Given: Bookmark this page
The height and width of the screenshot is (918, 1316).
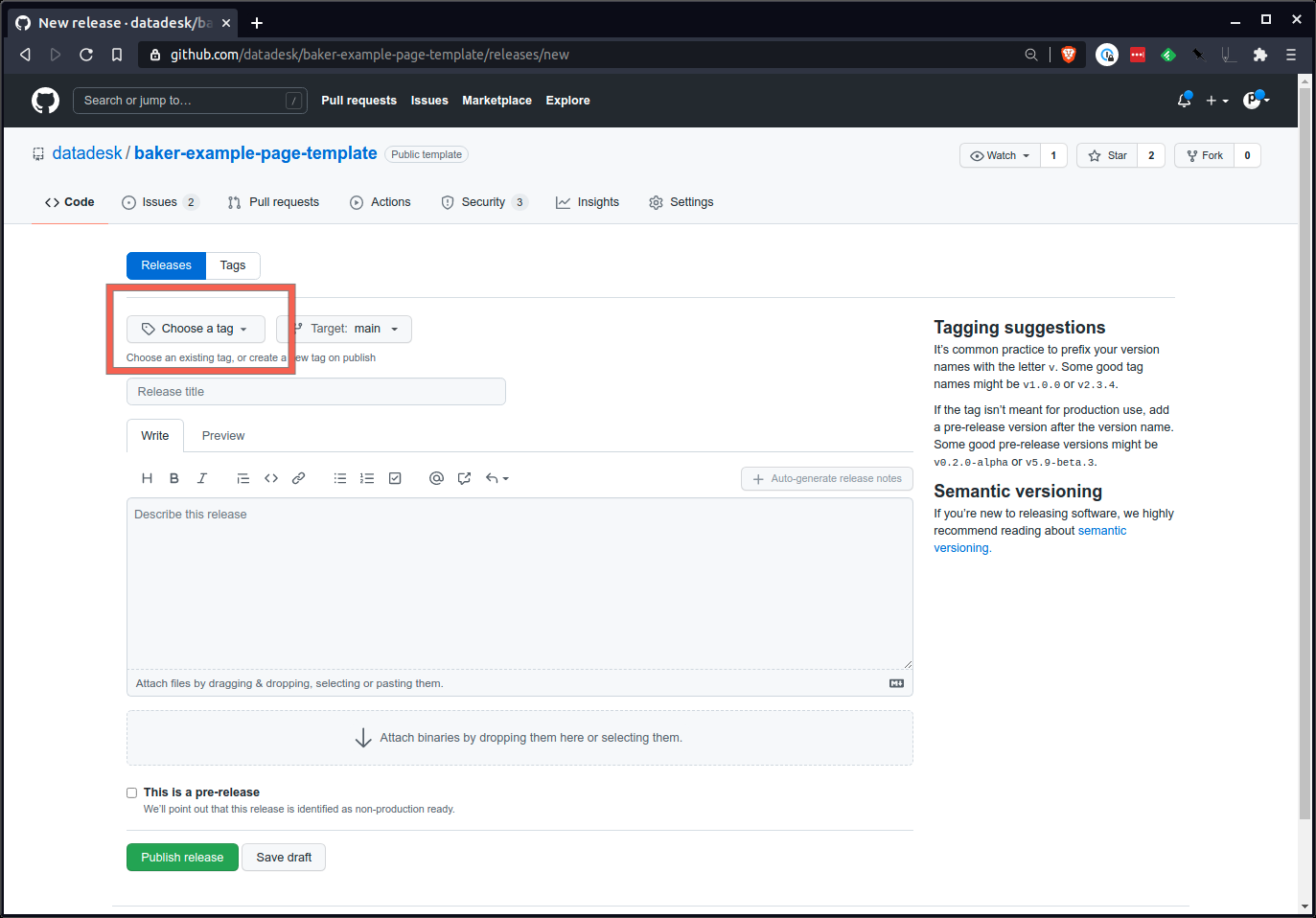Looking at the screenshot, I should 117,55.
